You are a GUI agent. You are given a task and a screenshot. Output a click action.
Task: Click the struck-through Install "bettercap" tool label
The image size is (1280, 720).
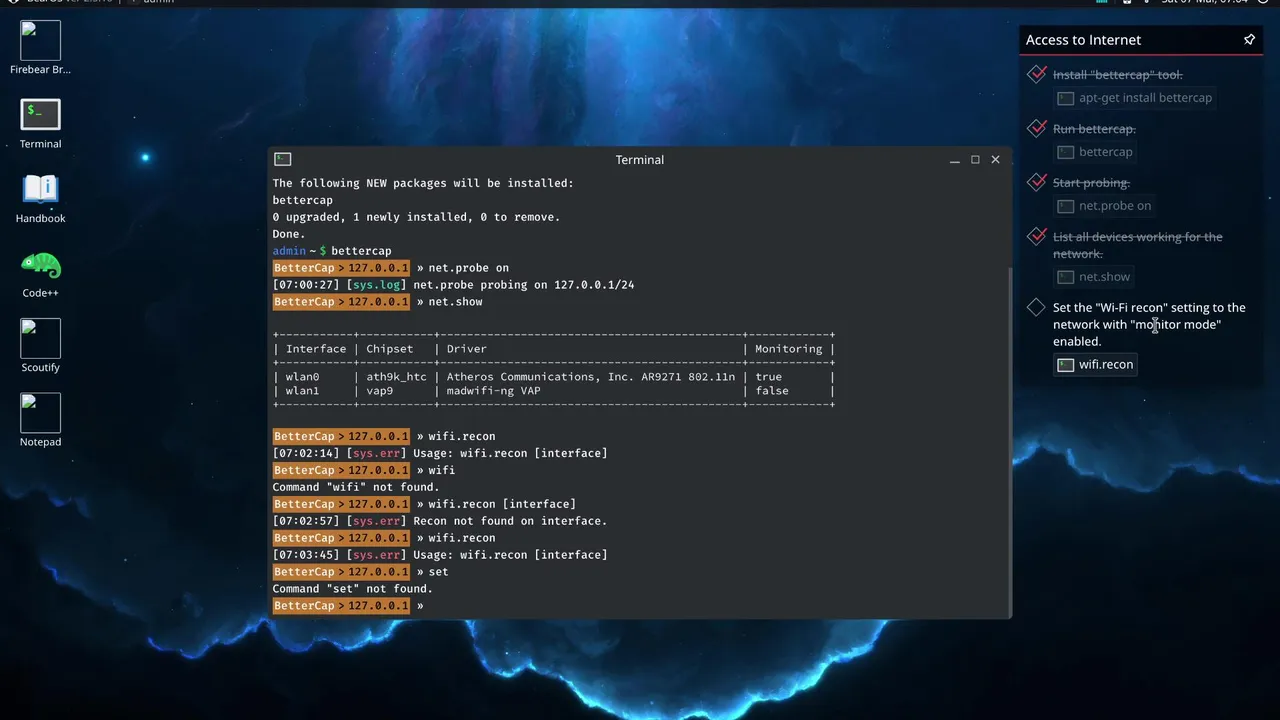point(1117,75)
